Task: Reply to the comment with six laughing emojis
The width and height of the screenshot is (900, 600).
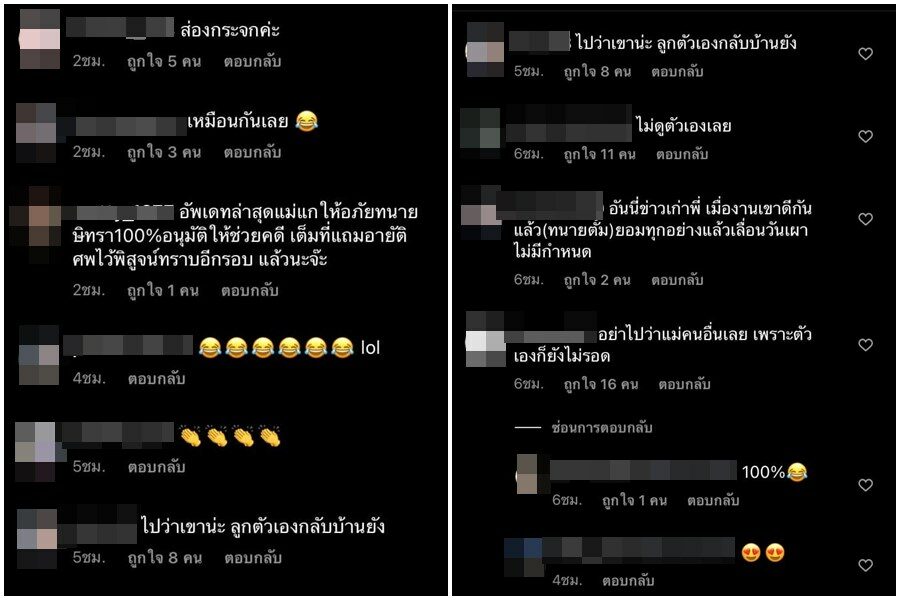Action: [x=157, y=378]
